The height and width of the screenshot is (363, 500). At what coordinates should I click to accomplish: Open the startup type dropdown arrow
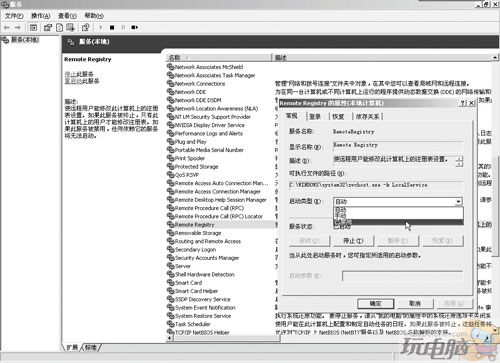pos(459,202)
